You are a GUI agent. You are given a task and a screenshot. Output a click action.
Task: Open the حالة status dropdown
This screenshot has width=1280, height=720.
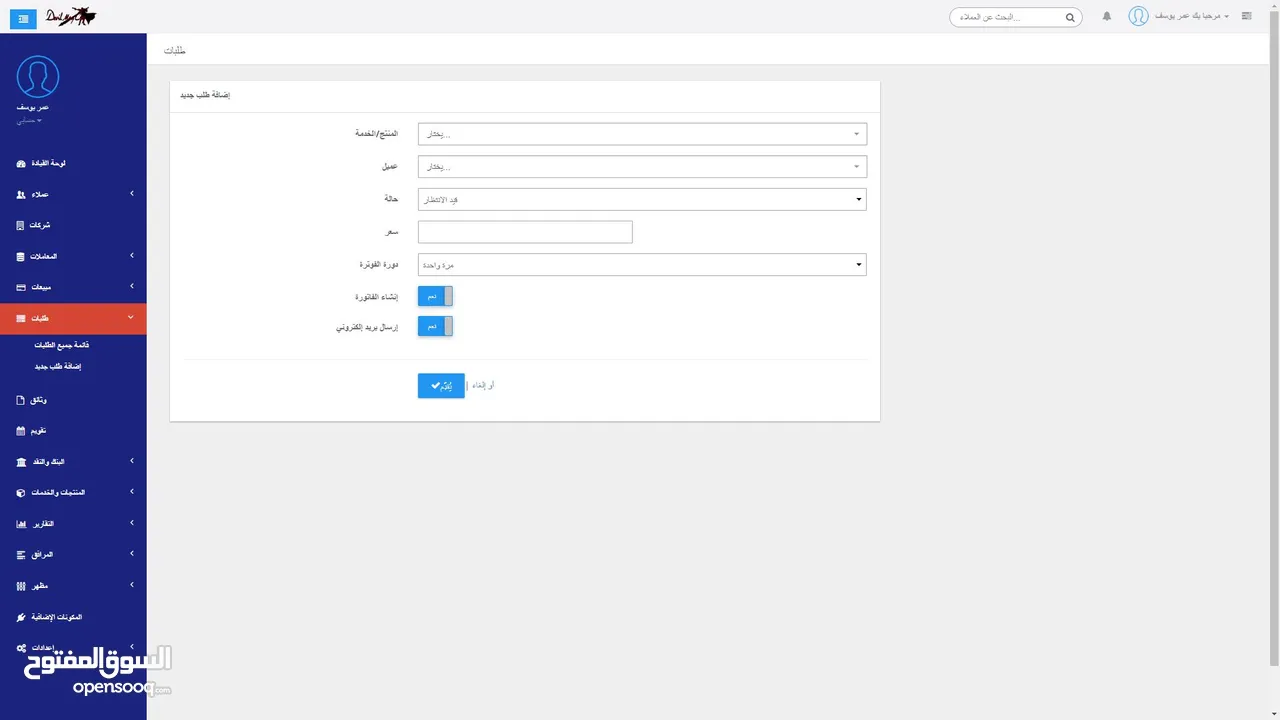point(642,199)
